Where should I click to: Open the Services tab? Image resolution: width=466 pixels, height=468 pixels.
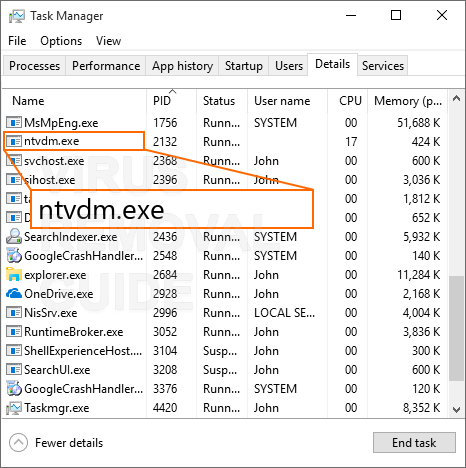383,66
